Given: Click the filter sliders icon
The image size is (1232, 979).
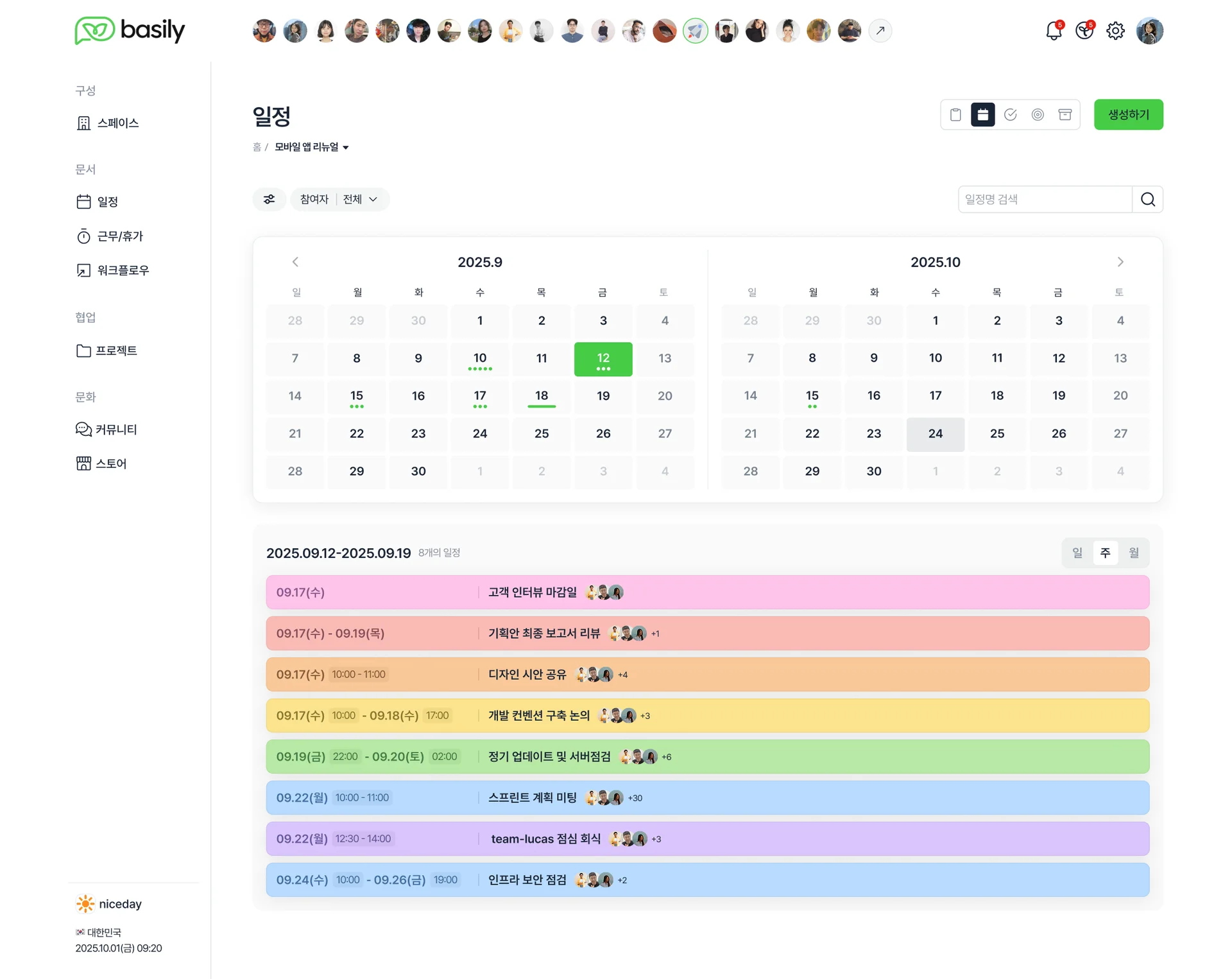Looking at the screenshot, I should tap(269, 200).
